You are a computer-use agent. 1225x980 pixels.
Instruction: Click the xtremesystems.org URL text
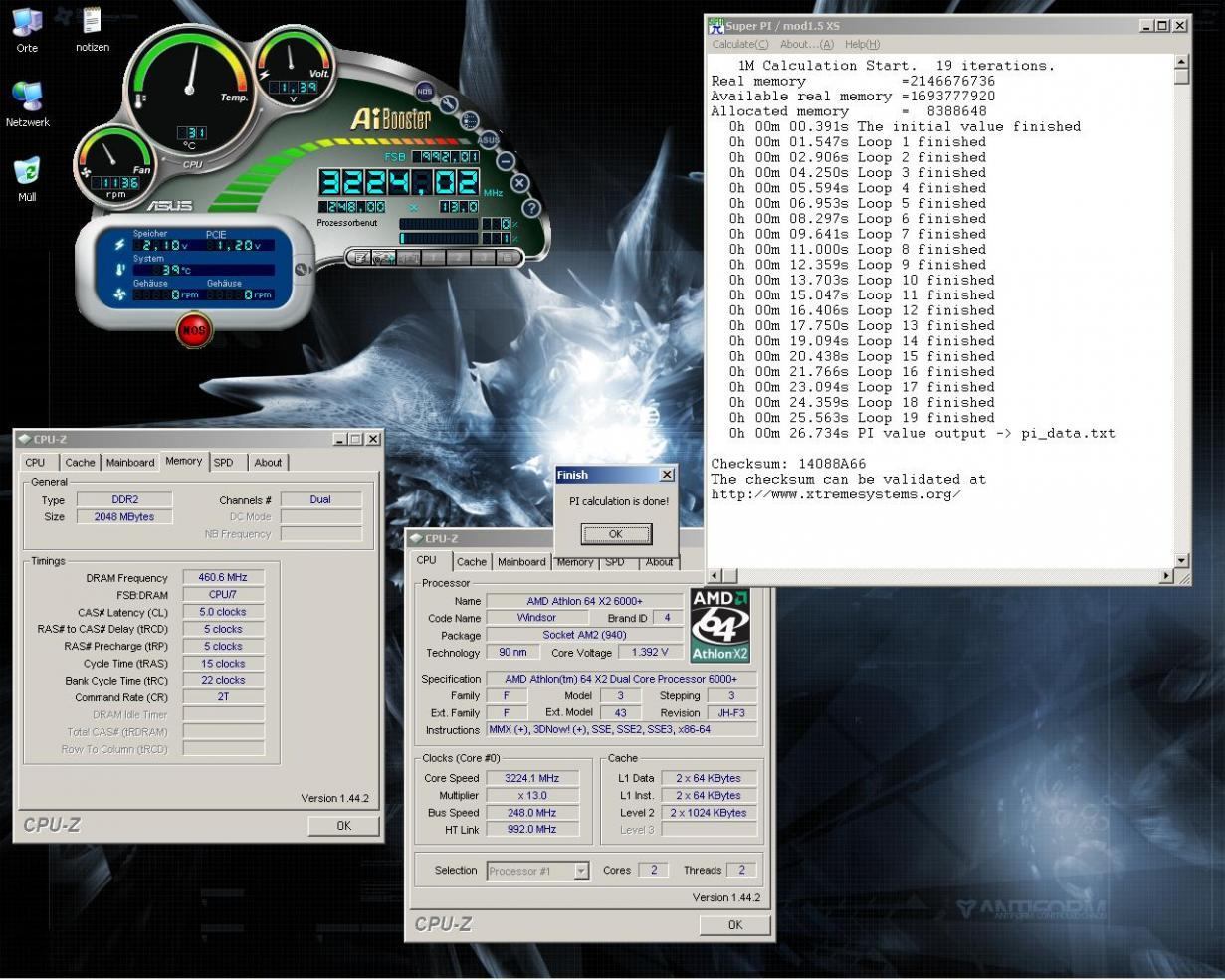click(836, 494)
